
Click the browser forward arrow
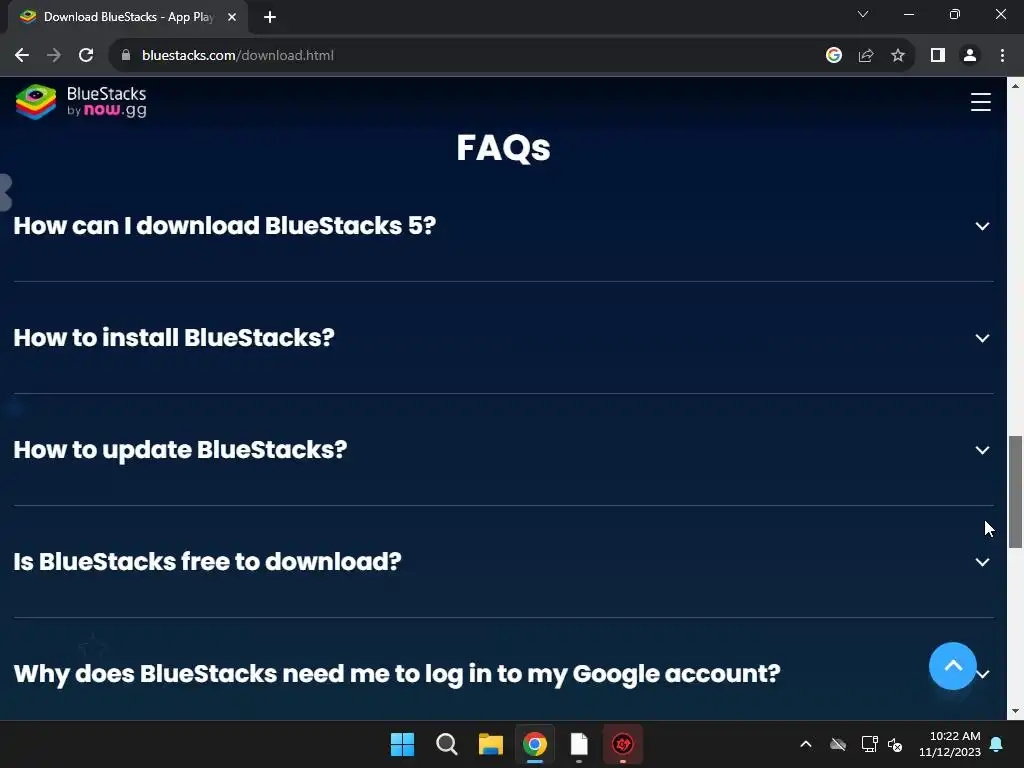pos(54,56)
